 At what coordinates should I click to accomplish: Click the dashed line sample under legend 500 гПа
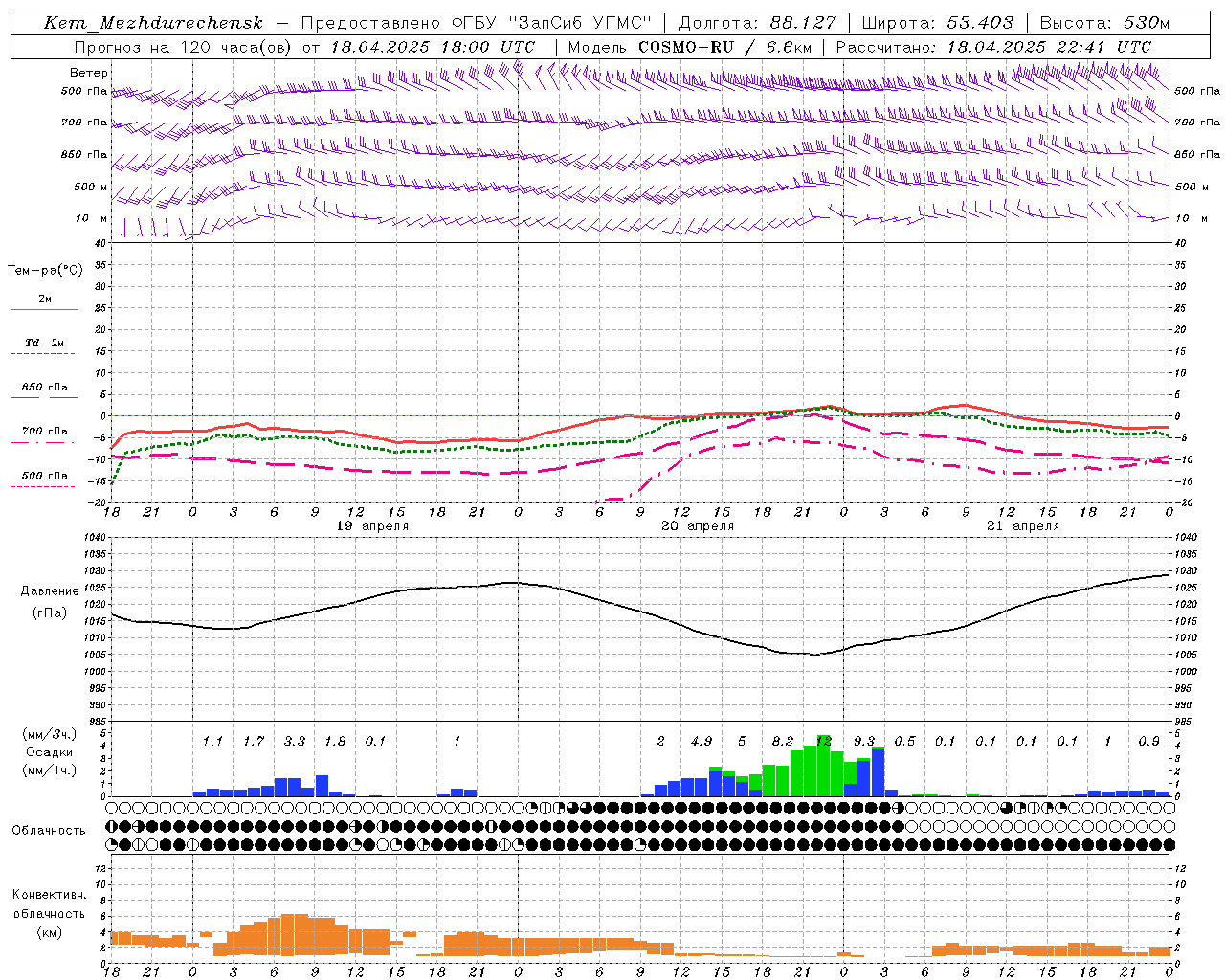pyautogui.click(x=43, y=487)
